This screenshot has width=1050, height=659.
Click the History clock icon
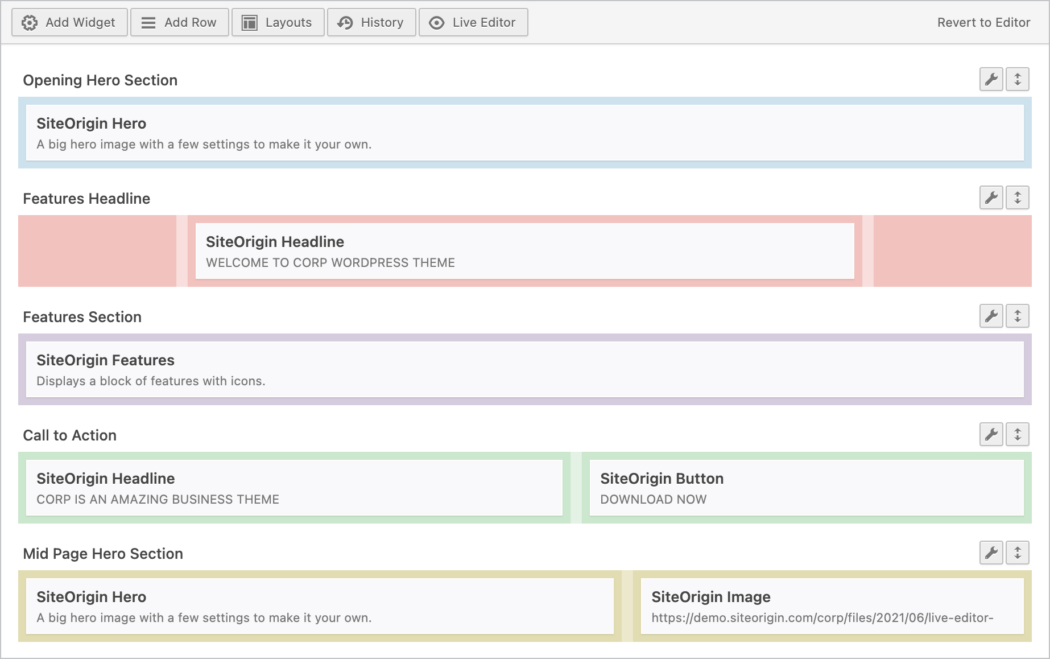coord(345,22)
